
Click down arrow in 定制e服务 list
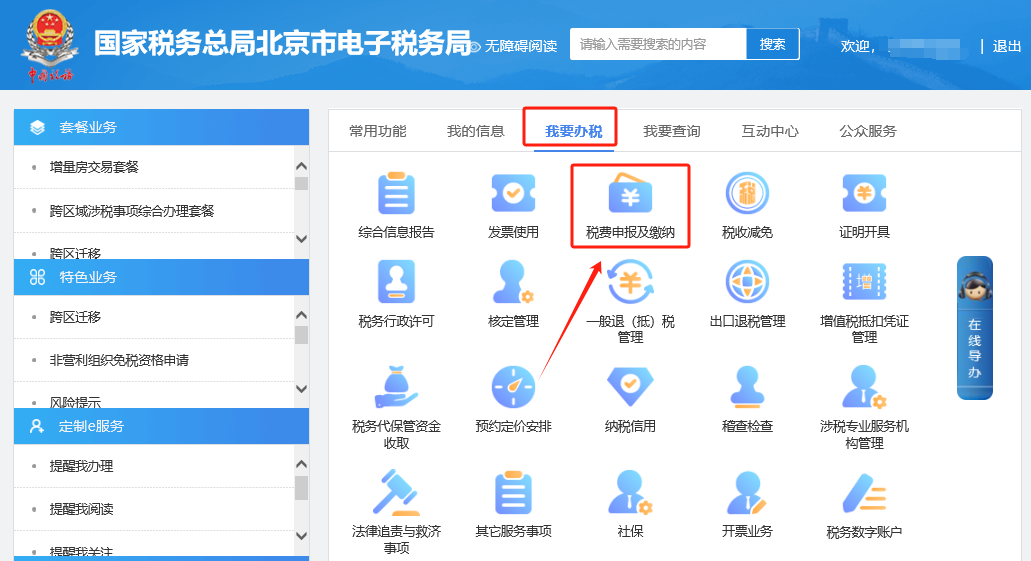[301, 535]
